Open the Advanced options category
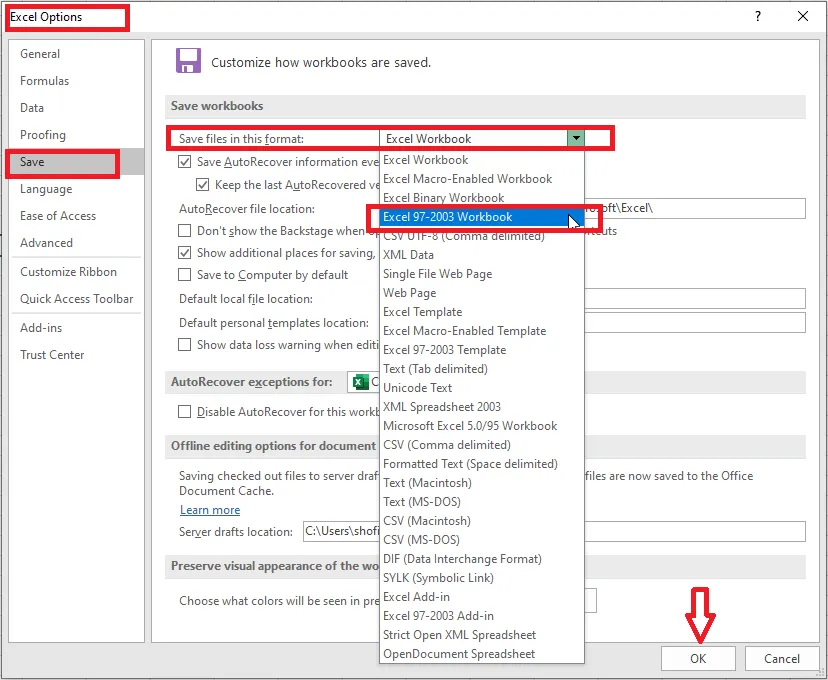 tap(76, 242)
